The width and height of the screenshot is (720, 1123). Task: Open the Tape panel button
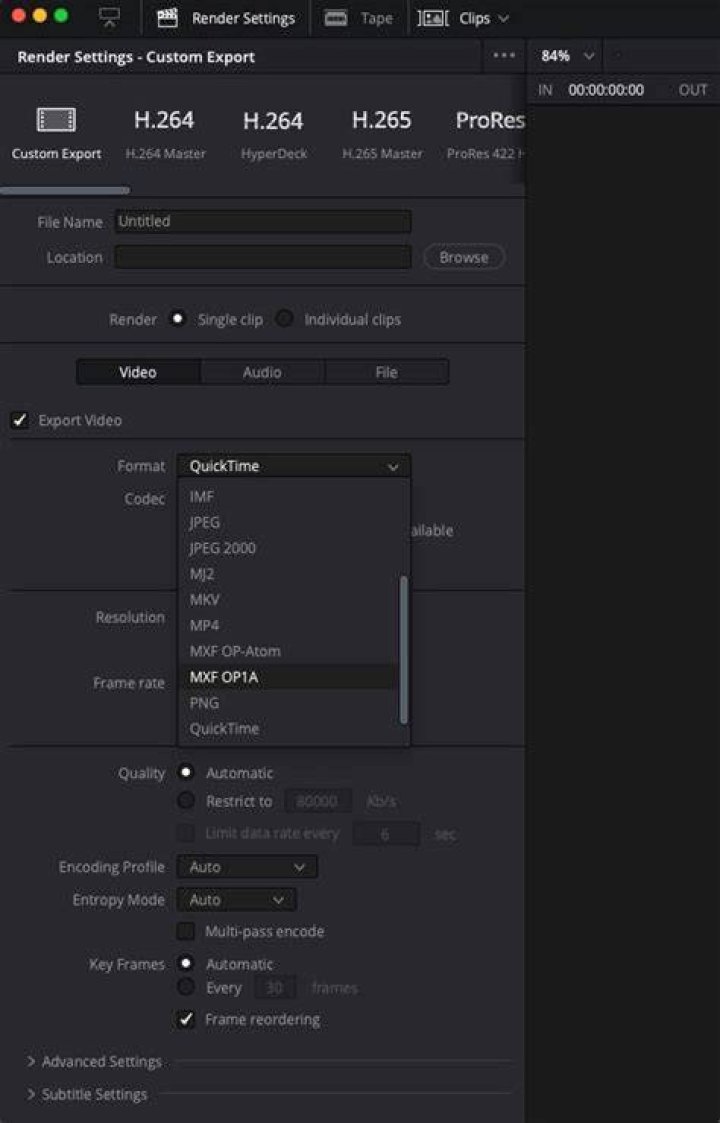click(358, 18)
